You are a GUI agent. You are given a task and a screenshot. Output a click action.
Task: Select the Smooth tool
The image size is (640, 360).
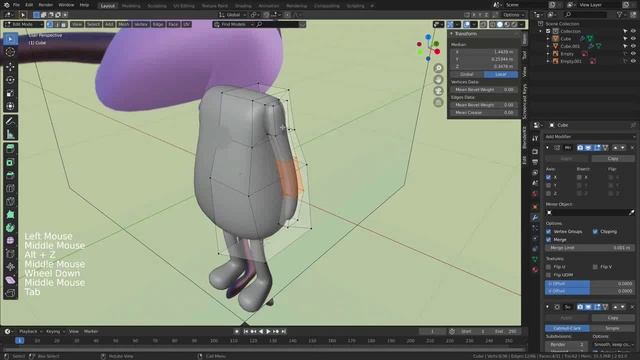[10, 240]
